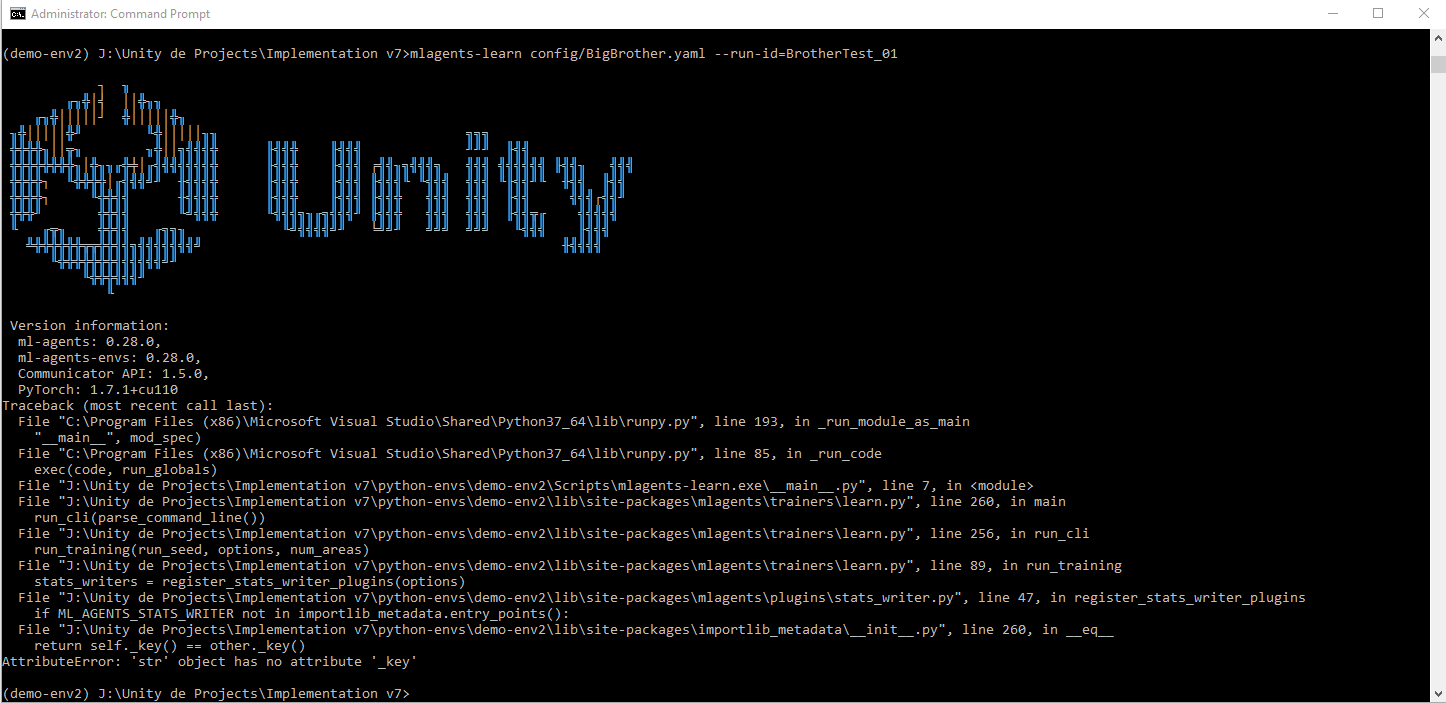The width and height of the screenshot is (1446, 703).
Task: Click the 'line 89, in run_training' text
Action: click(x=1026, y=566)
